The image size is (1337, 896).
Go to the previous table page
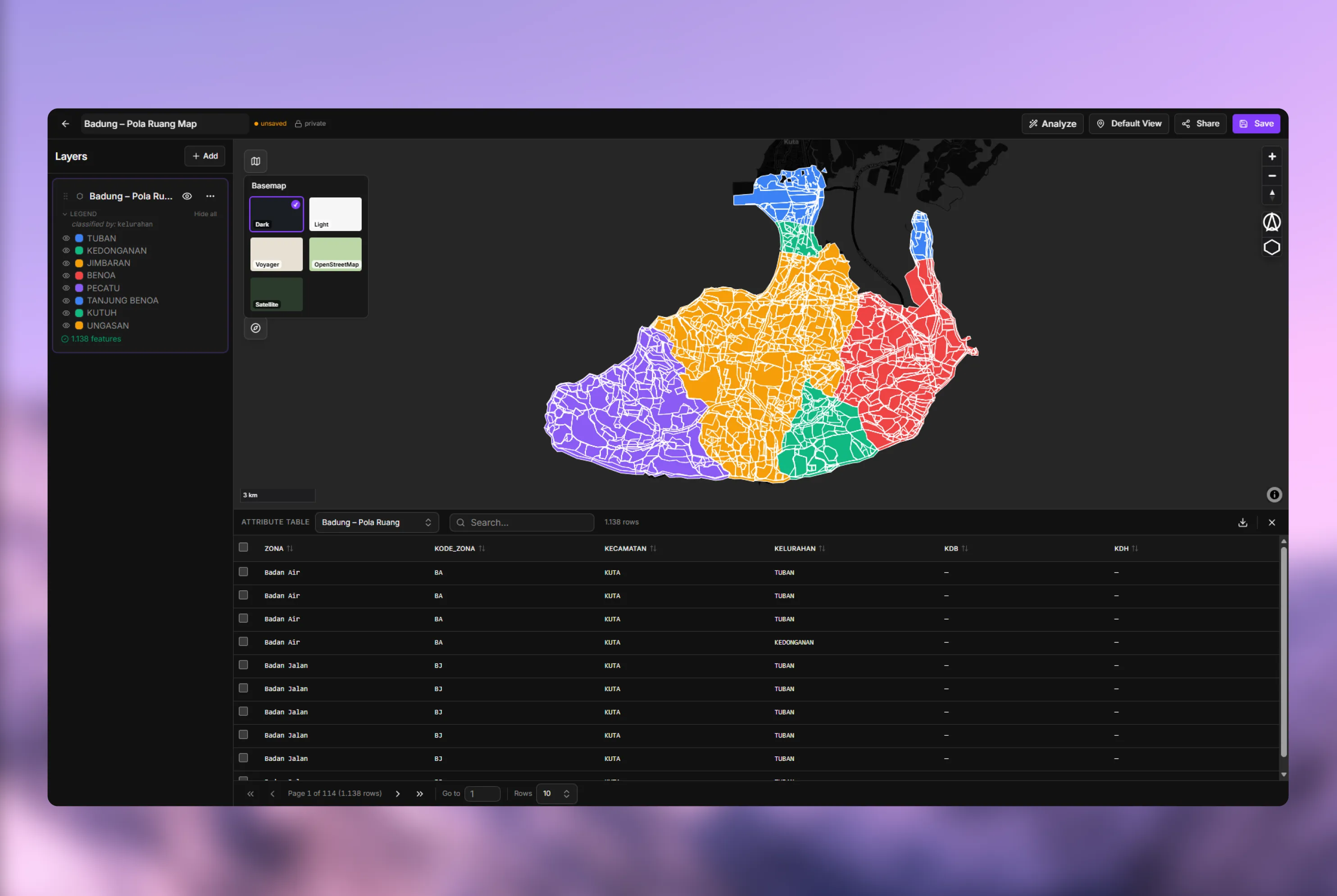[x=272, y=794]
